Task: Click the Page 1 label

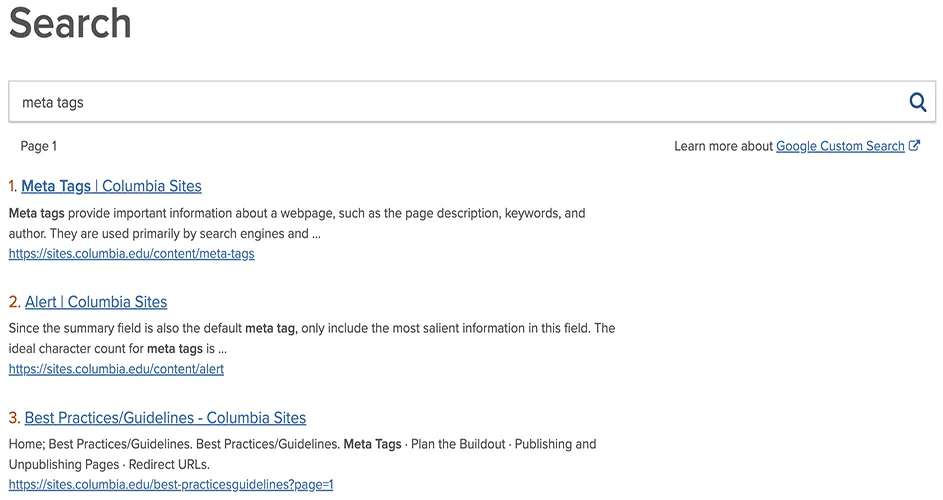Action: (38, 146)
